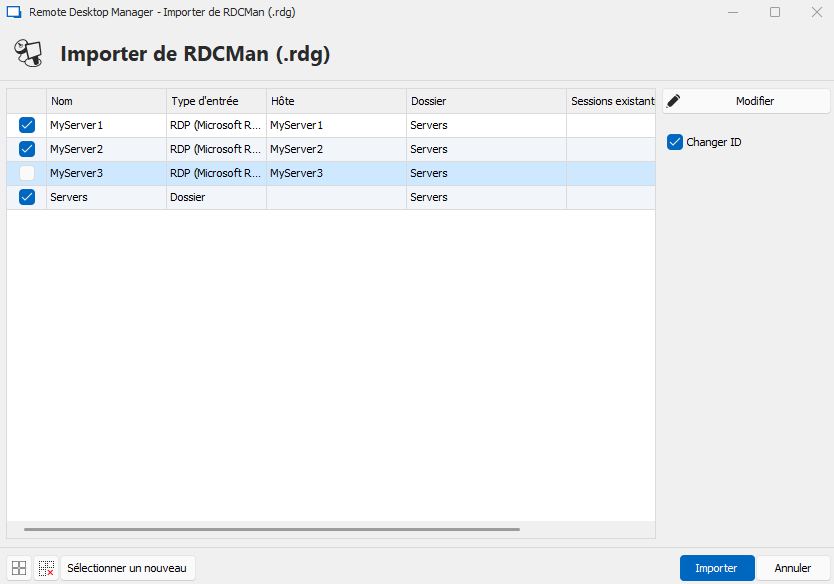This screenshot has width=834, height=584.
Task: Click the pencil icon on Modifier
Action: (673, 101)
